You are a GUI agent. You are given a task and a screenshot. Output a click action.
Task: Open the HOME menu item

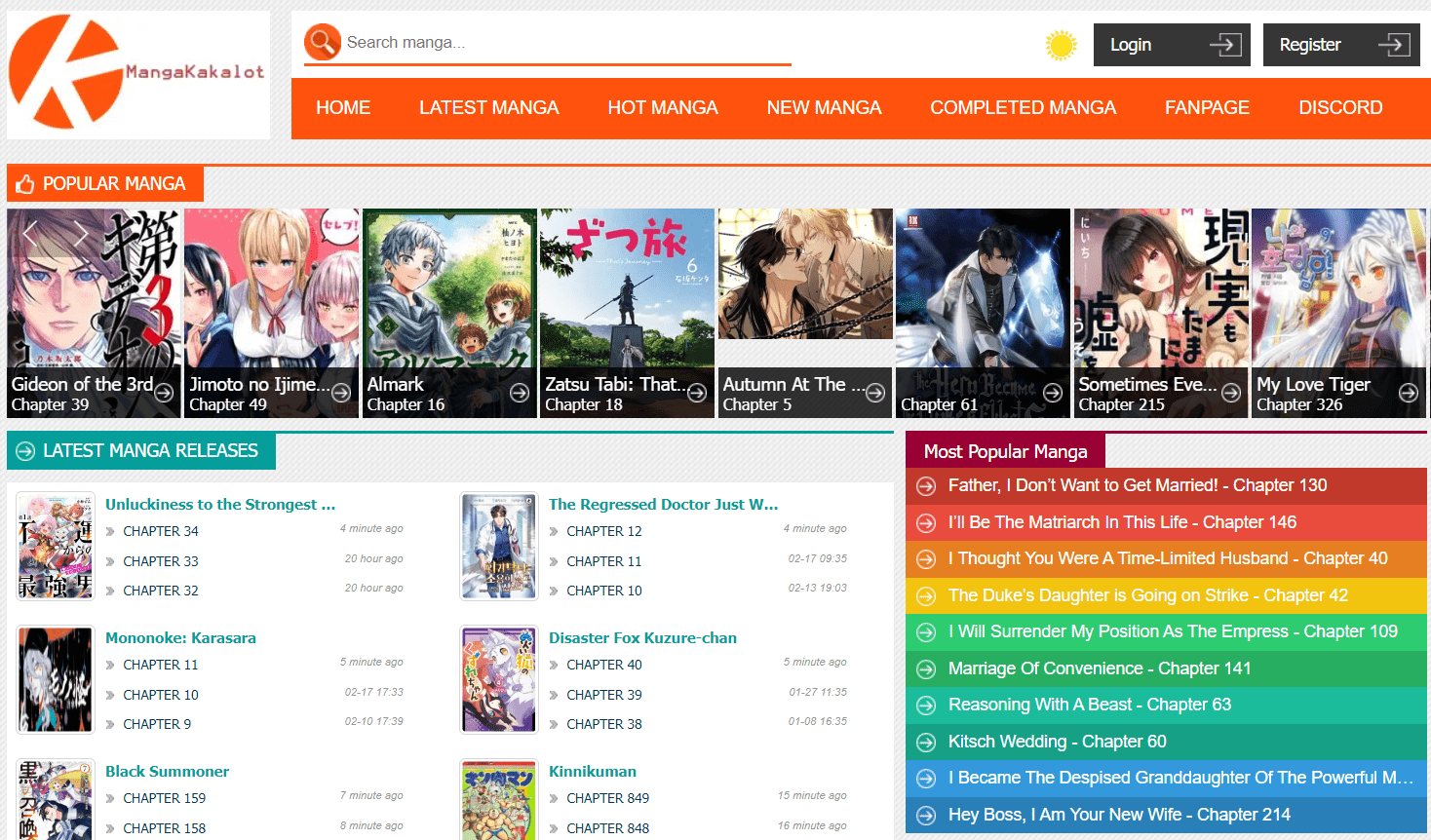(x=343, y=108)
